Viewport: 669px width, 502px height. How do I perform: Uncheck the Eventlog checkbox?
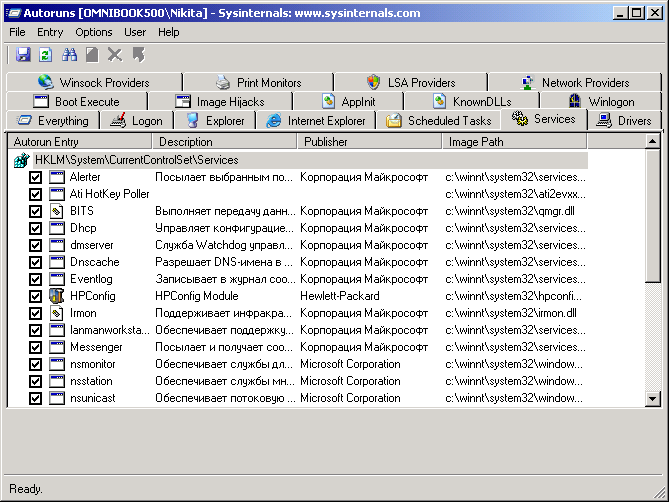coord(35,279)
